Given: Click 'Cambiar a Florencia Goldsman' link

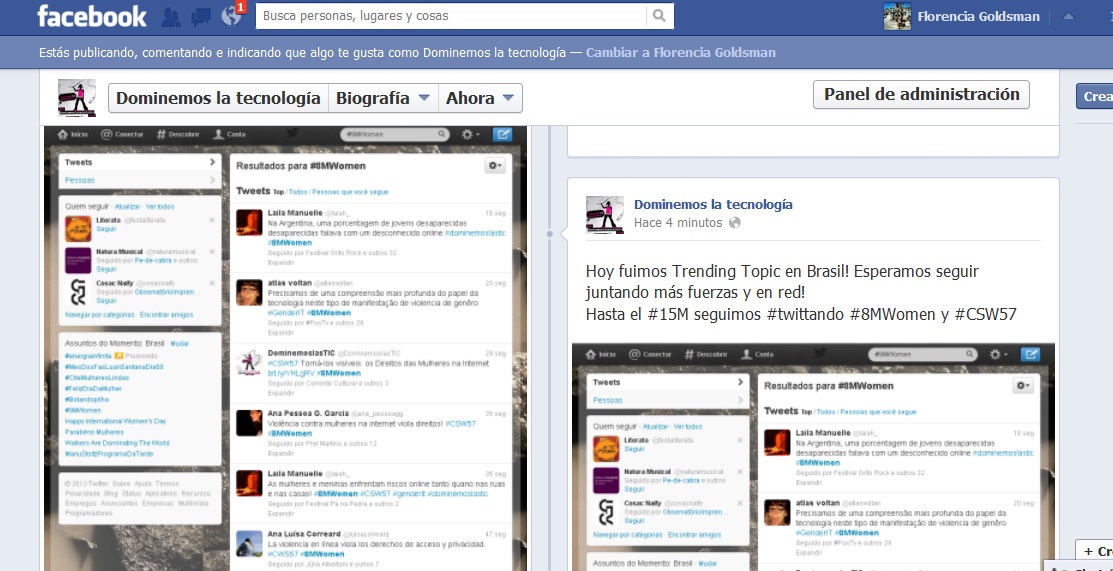Looking at the screenshot, I should click(x=681, y=53).
